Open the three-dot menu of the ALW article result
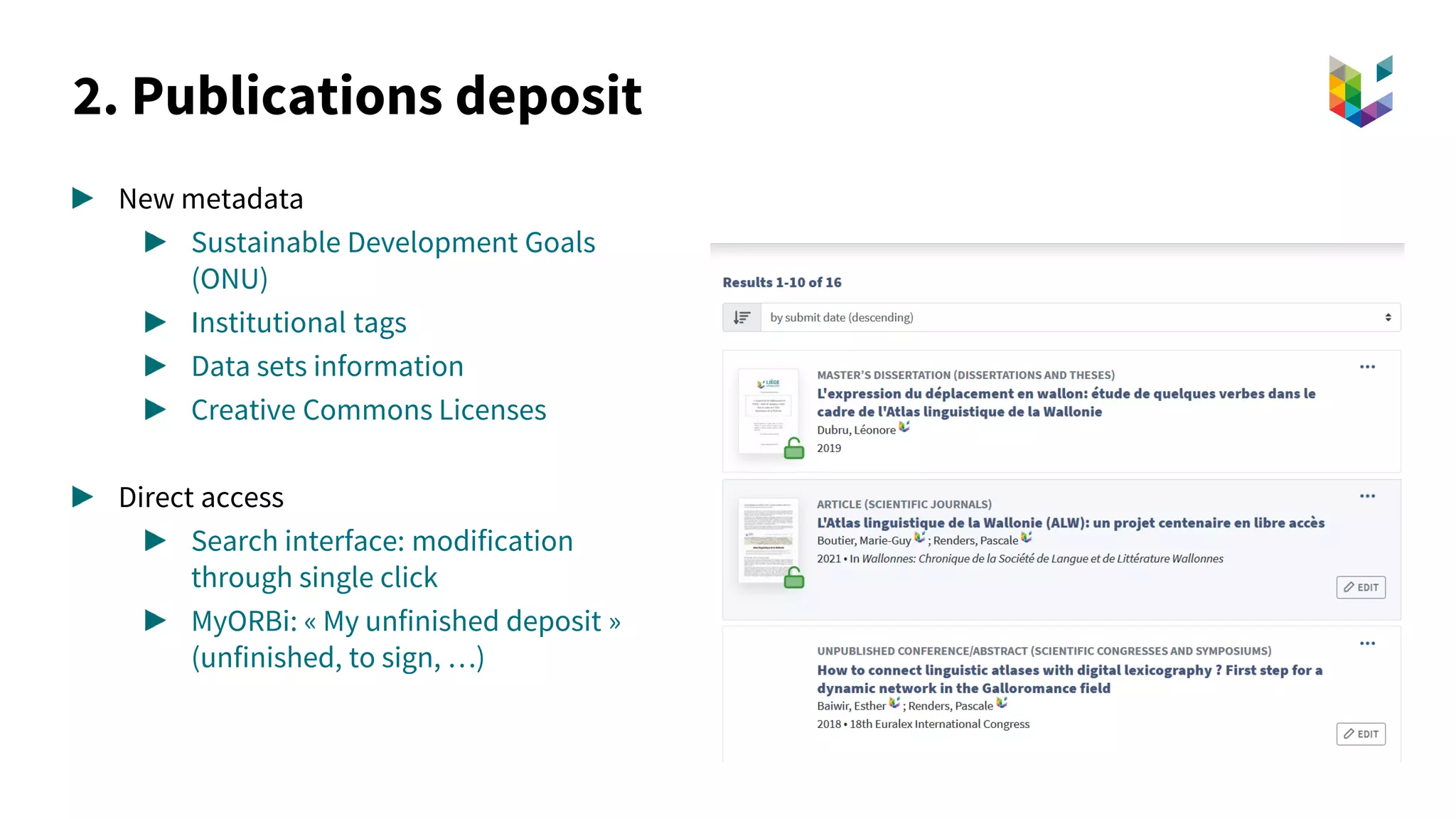This screenshot has height=819, width=1456. click(x=1367, y=496)
